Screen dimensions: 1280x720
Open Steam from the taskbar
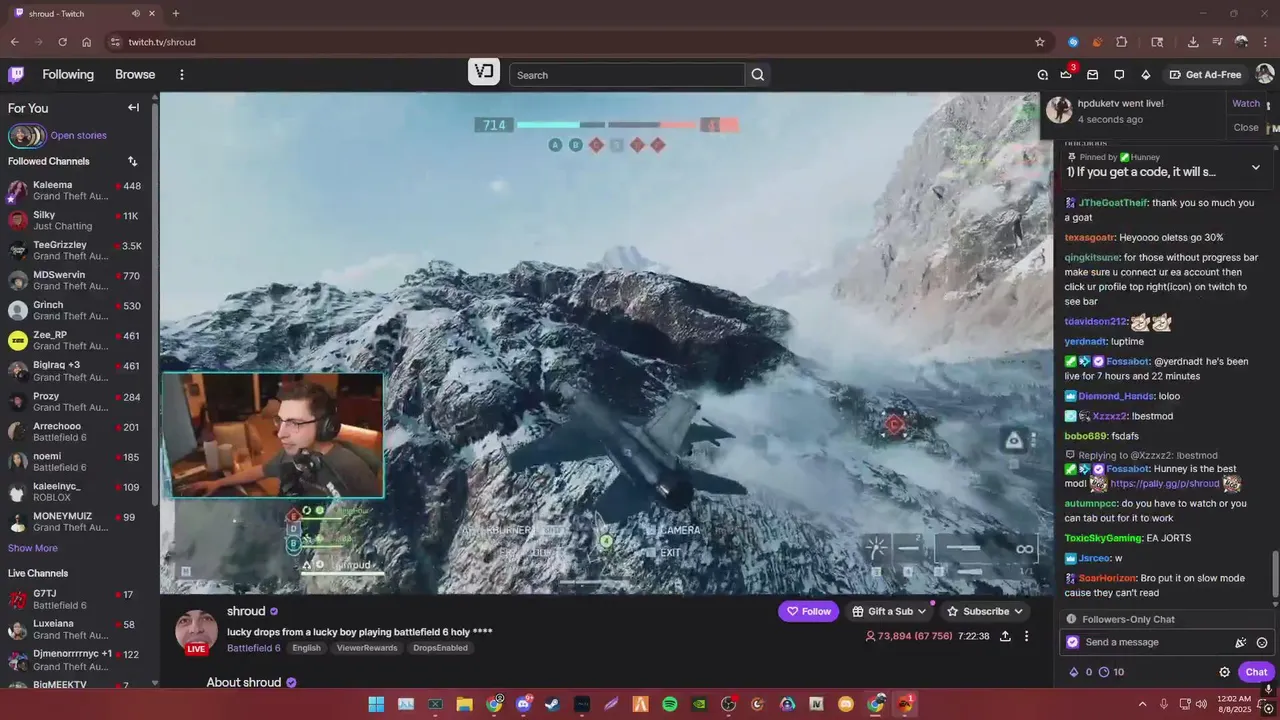552,704
